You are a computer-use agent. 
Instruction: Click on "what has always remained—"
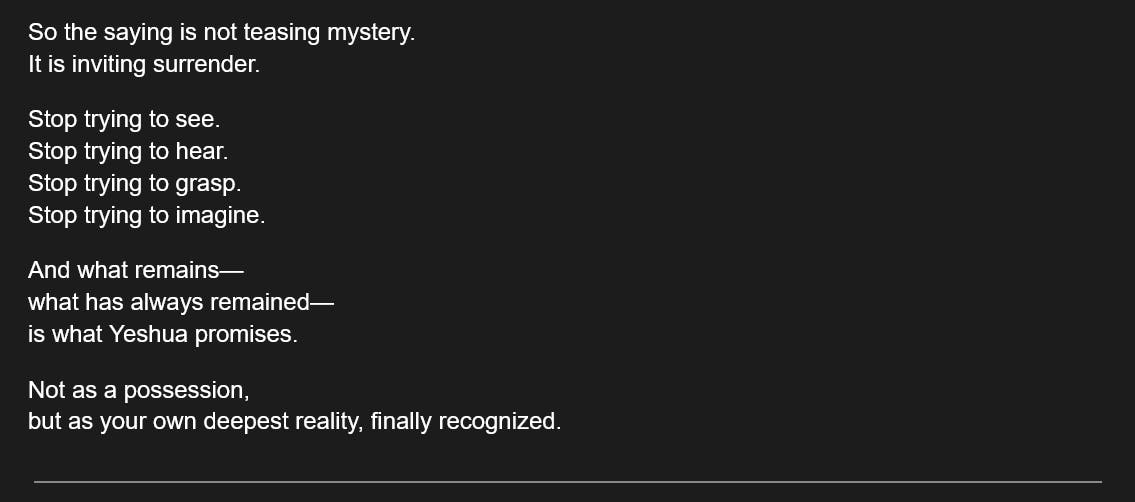click(x=181, y=302)
